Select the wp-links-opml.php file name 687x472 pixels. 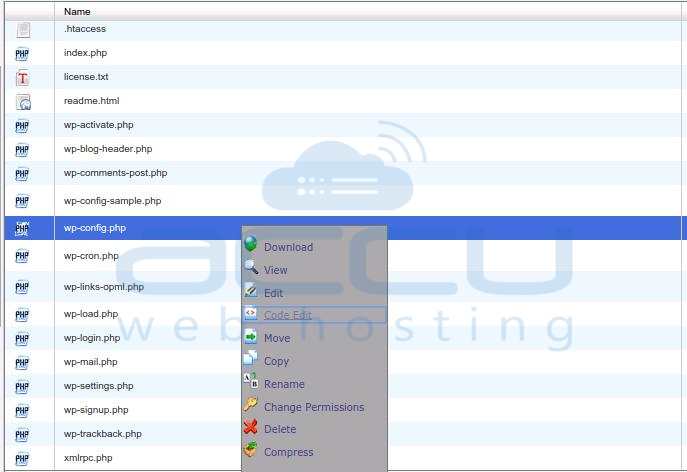point(104,287)
